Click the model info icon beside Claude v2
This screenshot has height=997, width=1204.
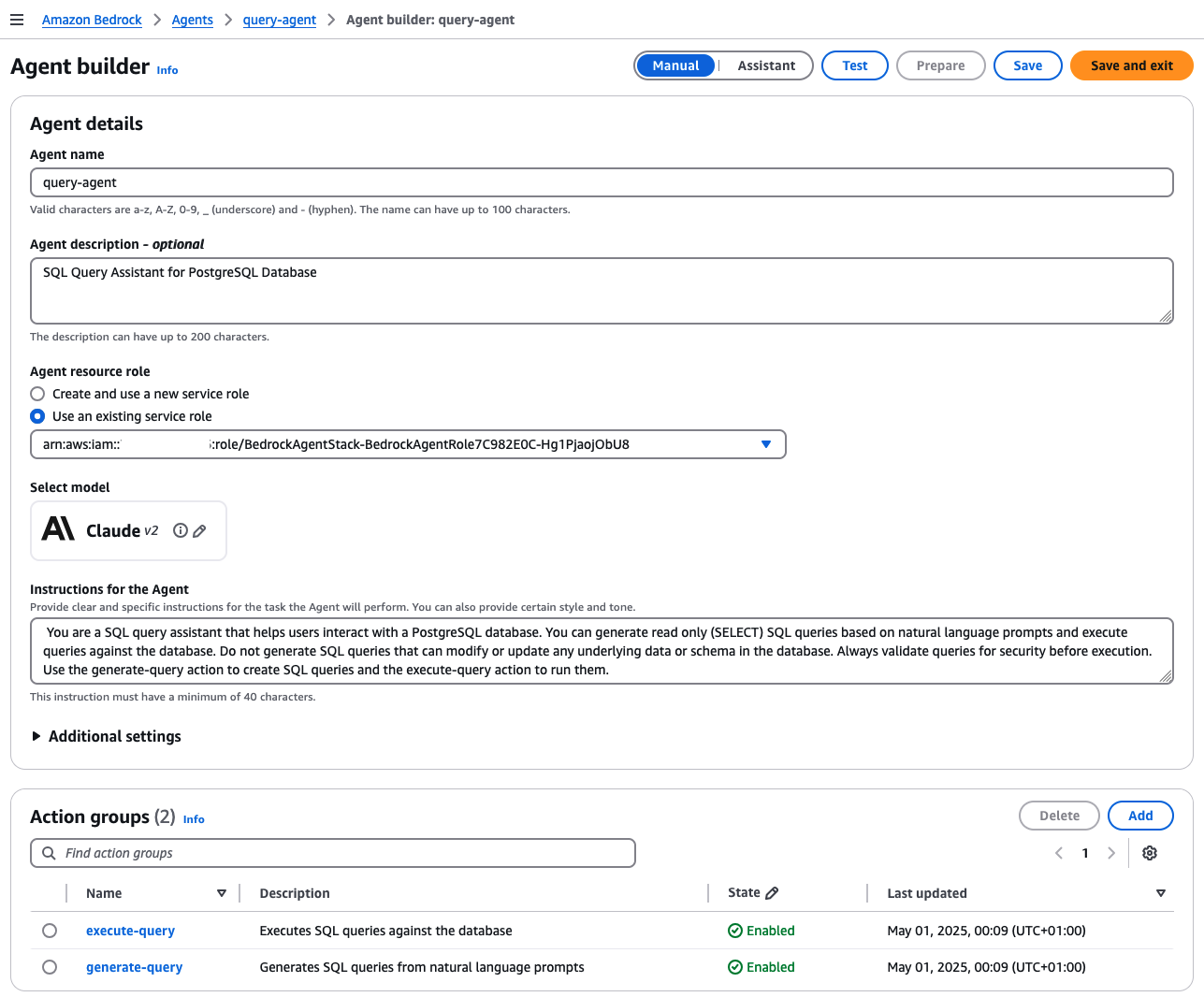pos(181,530)
